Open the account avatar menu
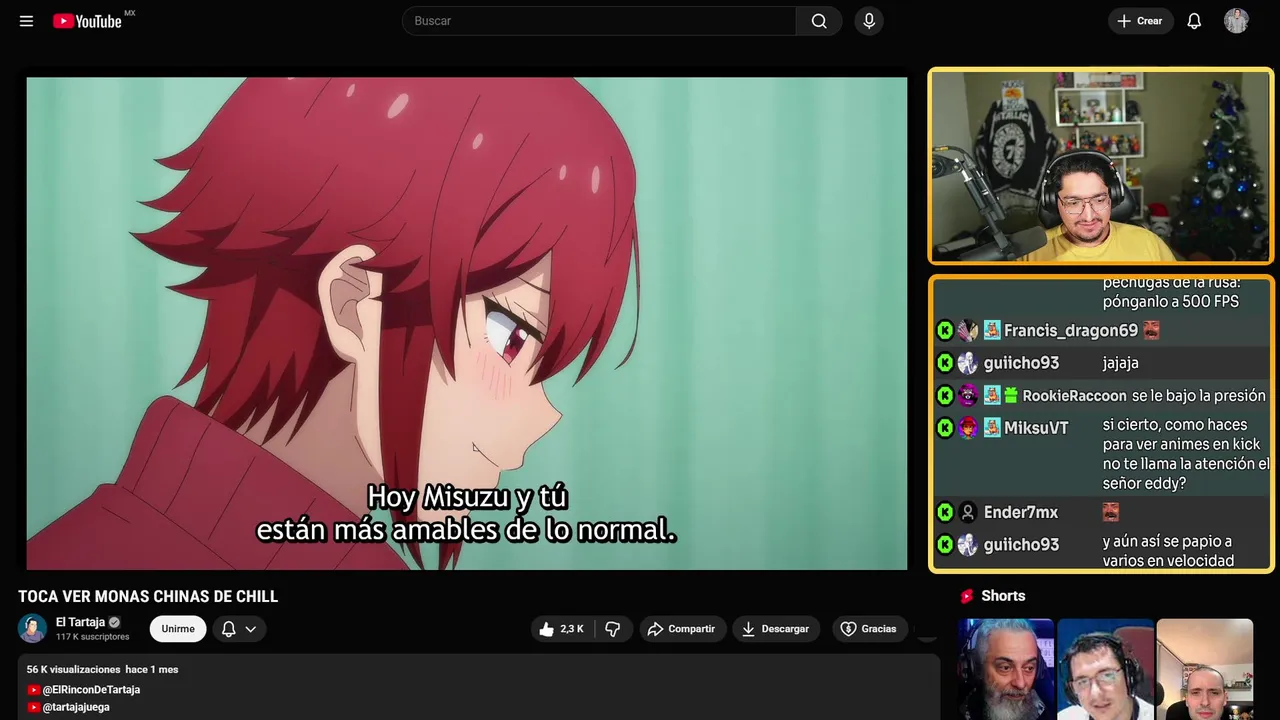The image size is (1280, 720). click(x=1236, y=21)
